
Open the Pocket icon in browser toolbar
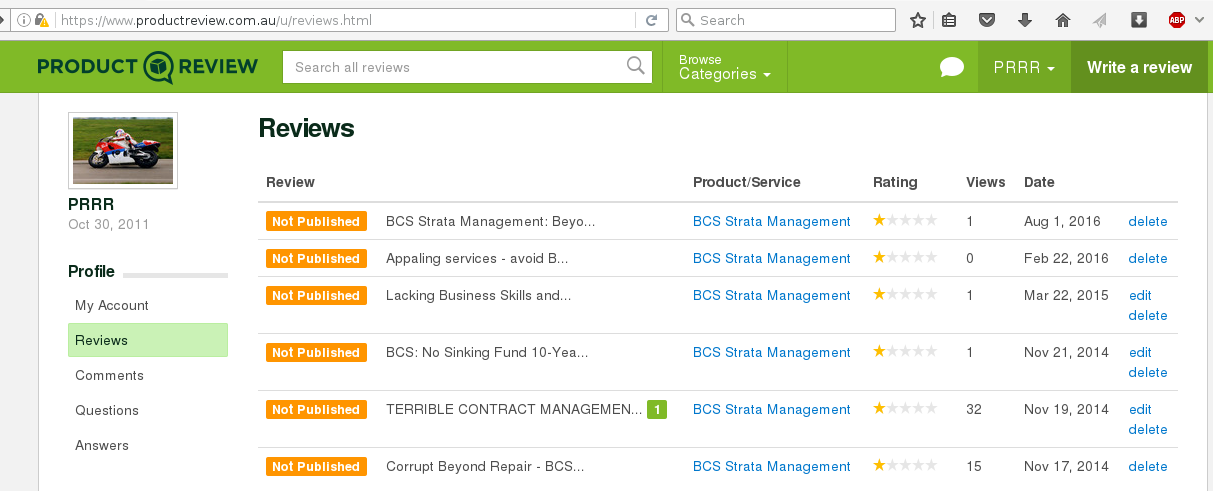click(x=987, y=20)
